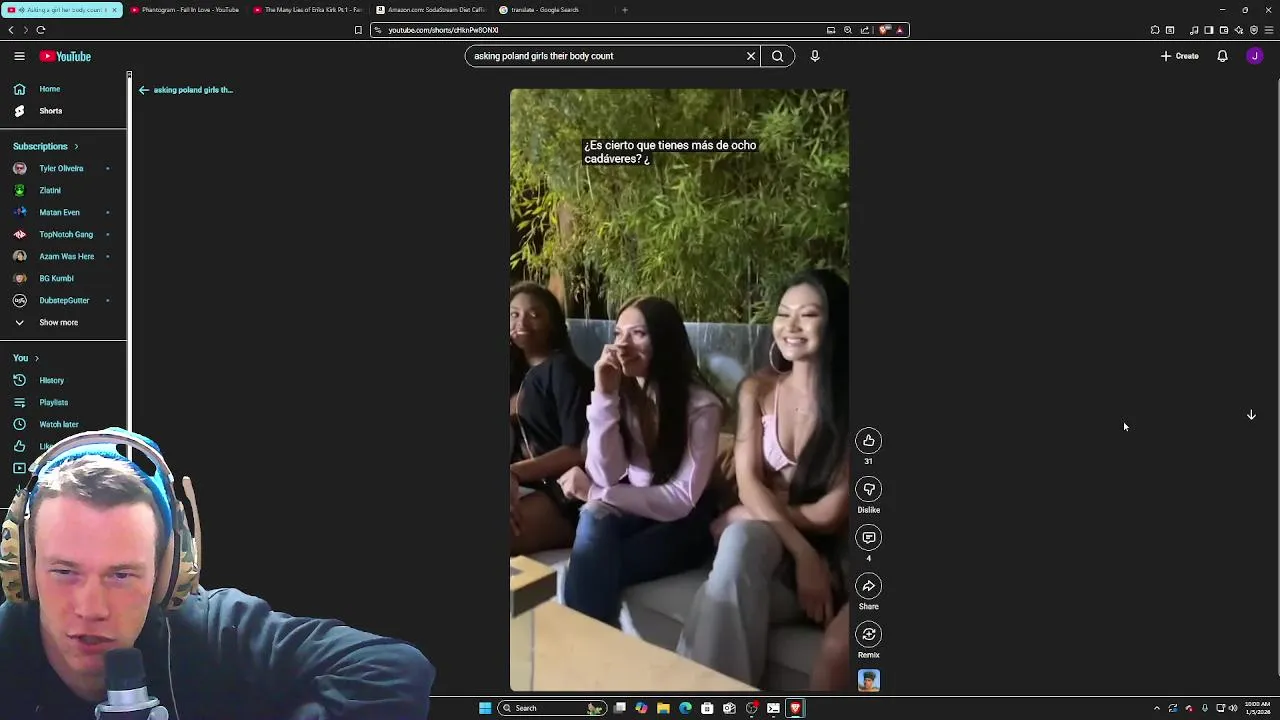Open the taskbar clock and date
This screenshot has height=720, width=1280.
pos(1258,708)
